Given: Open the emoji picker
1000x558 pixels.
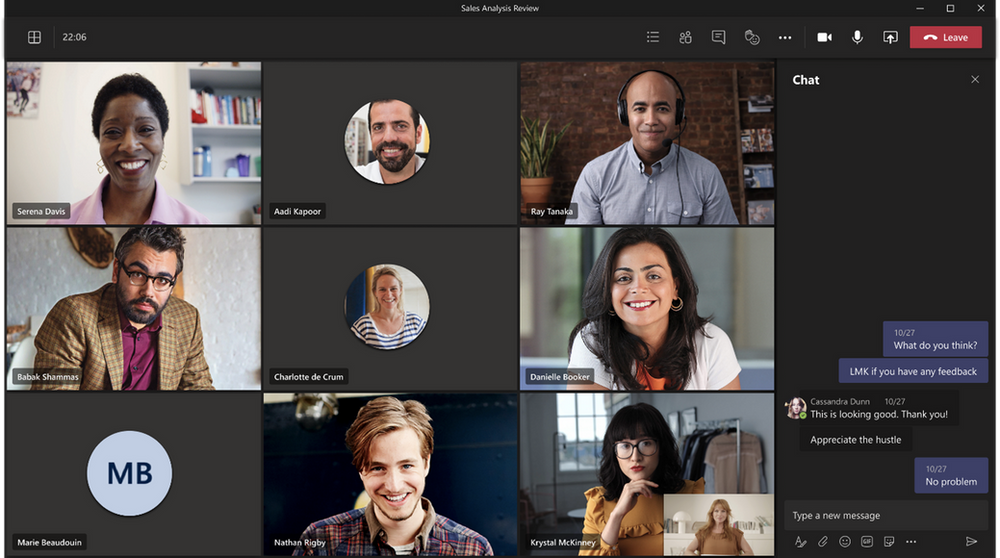Looking at the screenshot, I should tap(845, 541).
